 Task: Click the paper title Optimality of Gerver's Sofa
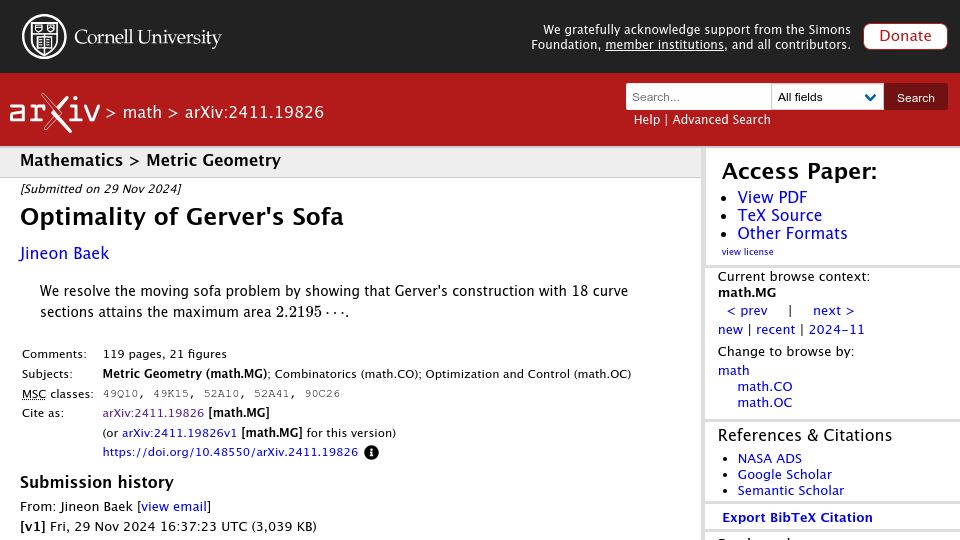point(182,217)
